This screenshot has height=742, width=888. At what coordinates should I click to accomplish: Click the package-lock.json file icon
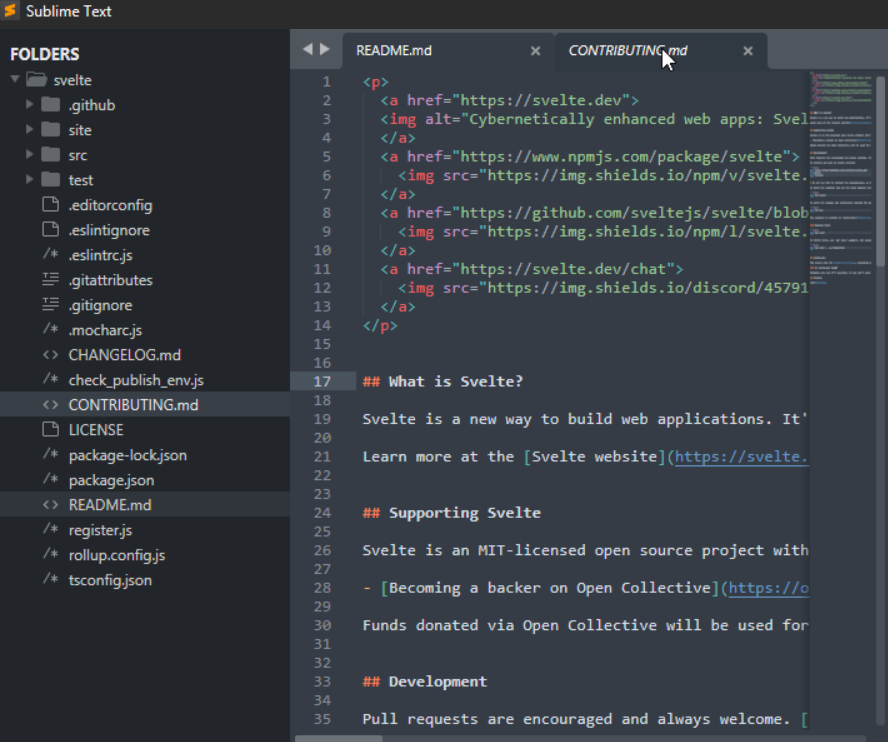pos(50,454)
